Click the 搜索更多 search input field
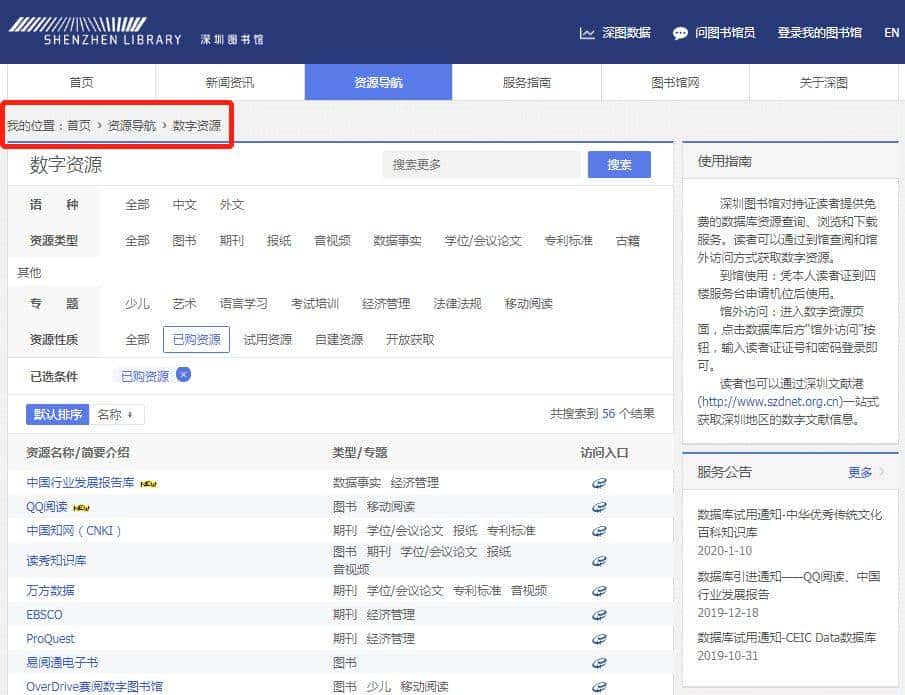 coord(480,164)
